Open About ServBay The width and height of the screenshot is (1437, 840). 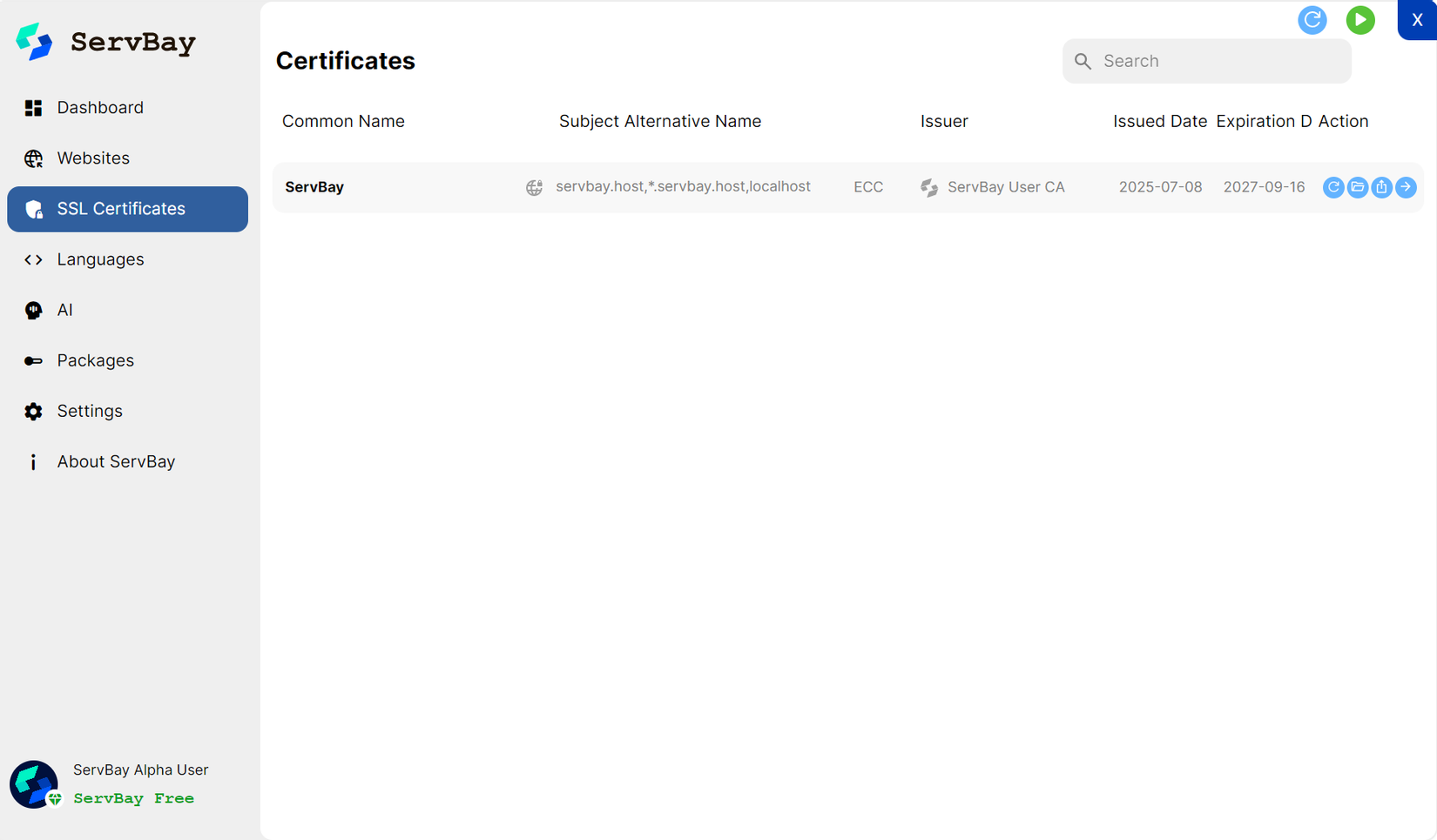tap(116, 461)
